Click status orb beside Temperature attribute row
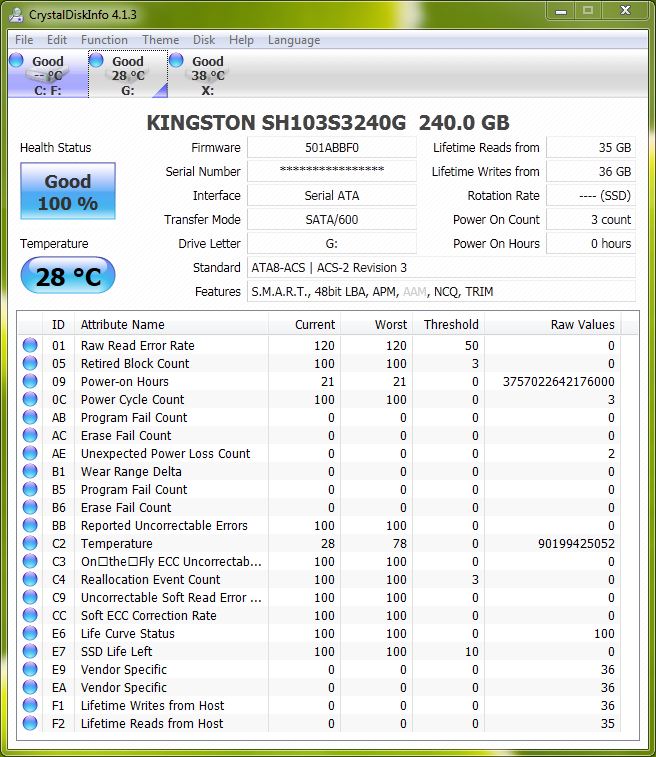 [30, 544]
